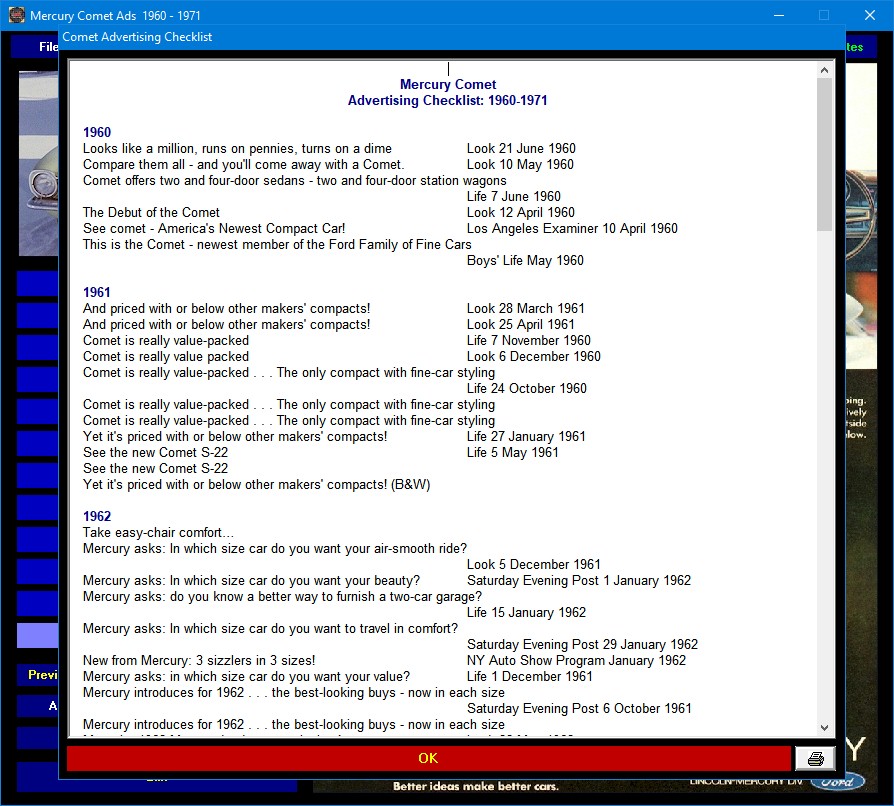Click the 'Life 27 January 1961' source entry

(526, 436)
